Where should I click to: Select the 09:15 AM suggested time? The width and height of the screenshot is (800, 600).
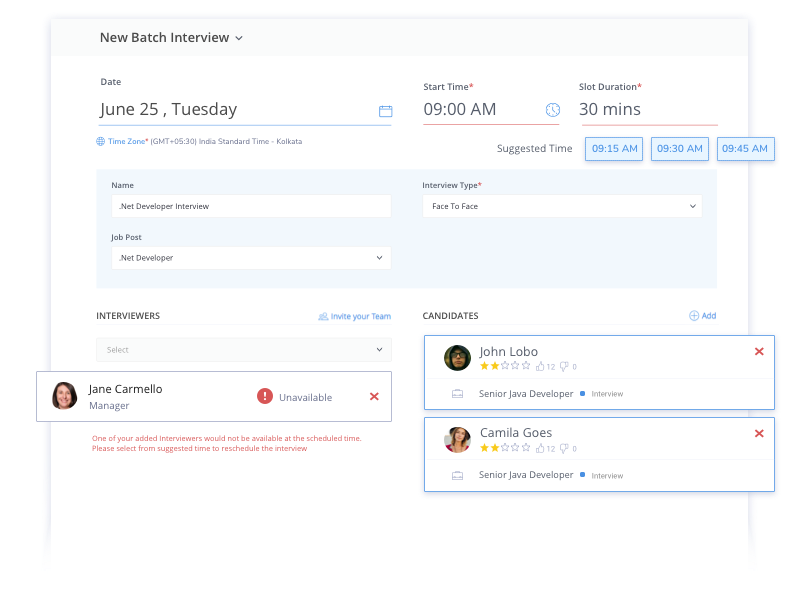coord(613,148)
